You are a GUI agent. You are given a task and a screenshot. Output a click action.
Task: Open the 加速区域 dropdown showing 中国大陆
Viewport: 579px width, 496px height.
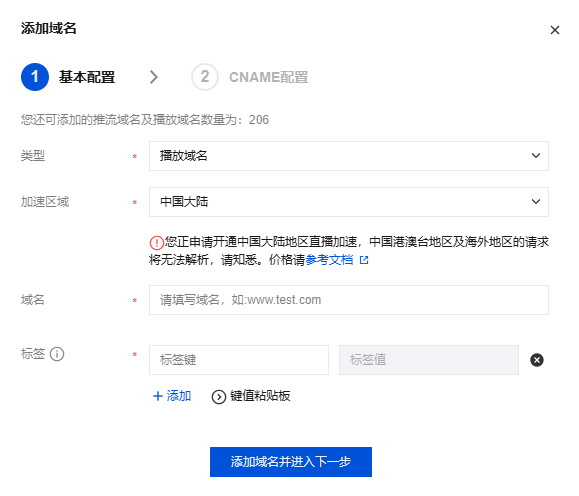point(349,202)
